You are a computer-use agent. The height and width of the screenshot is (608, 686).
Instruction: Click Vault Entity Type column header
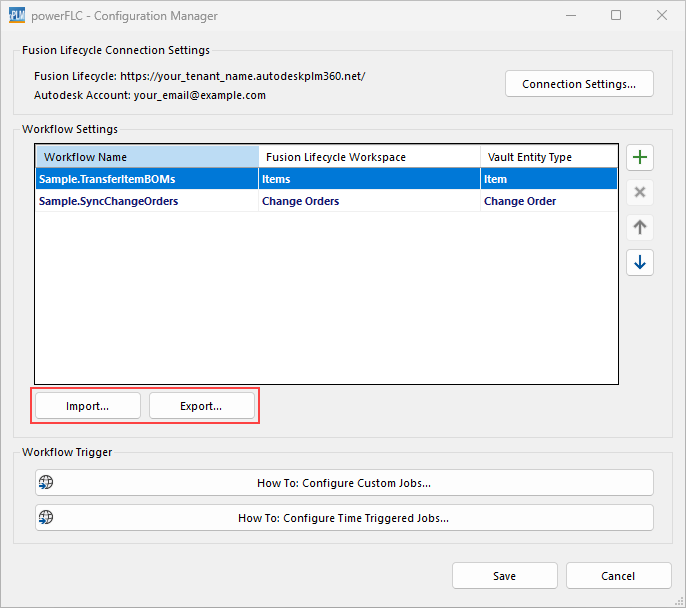coord(548,157)
